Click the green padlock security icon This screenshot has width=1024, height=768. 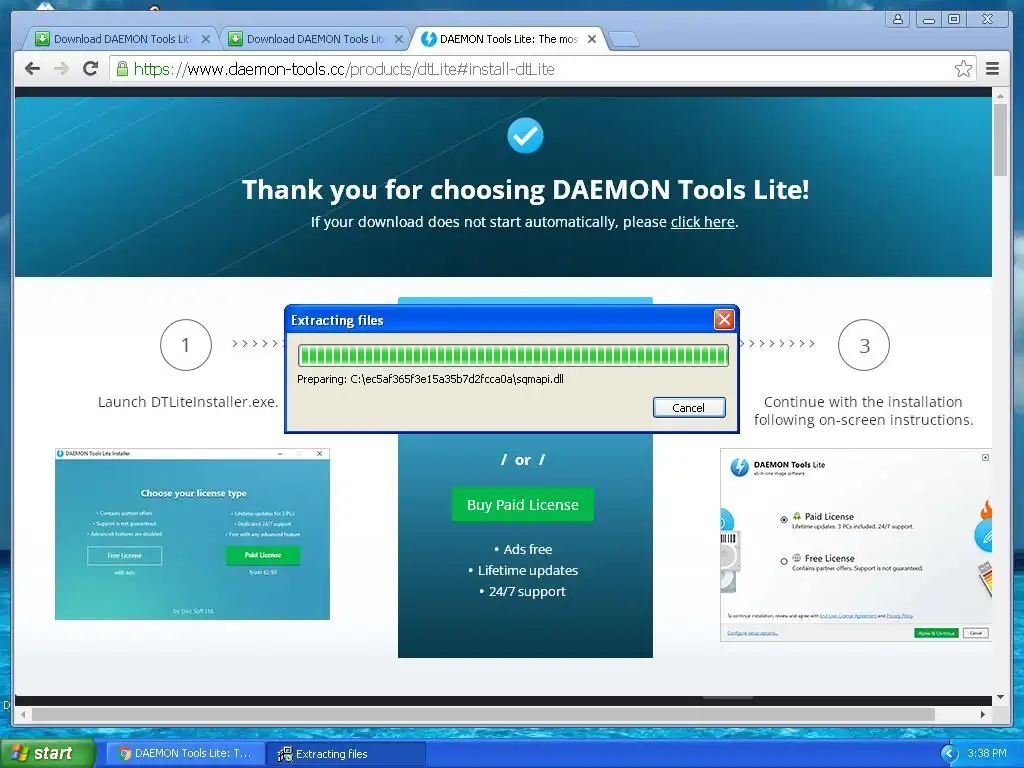(122, 69)
